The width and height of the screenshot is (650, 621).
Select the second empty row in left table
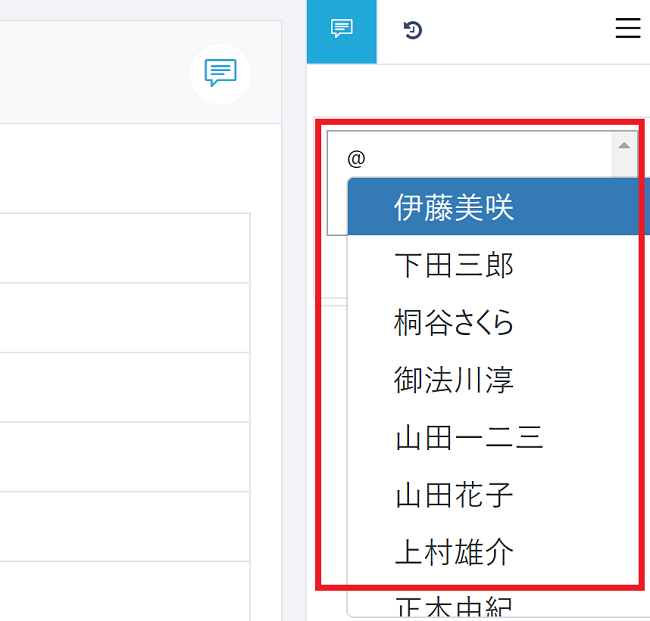point(125,318)
